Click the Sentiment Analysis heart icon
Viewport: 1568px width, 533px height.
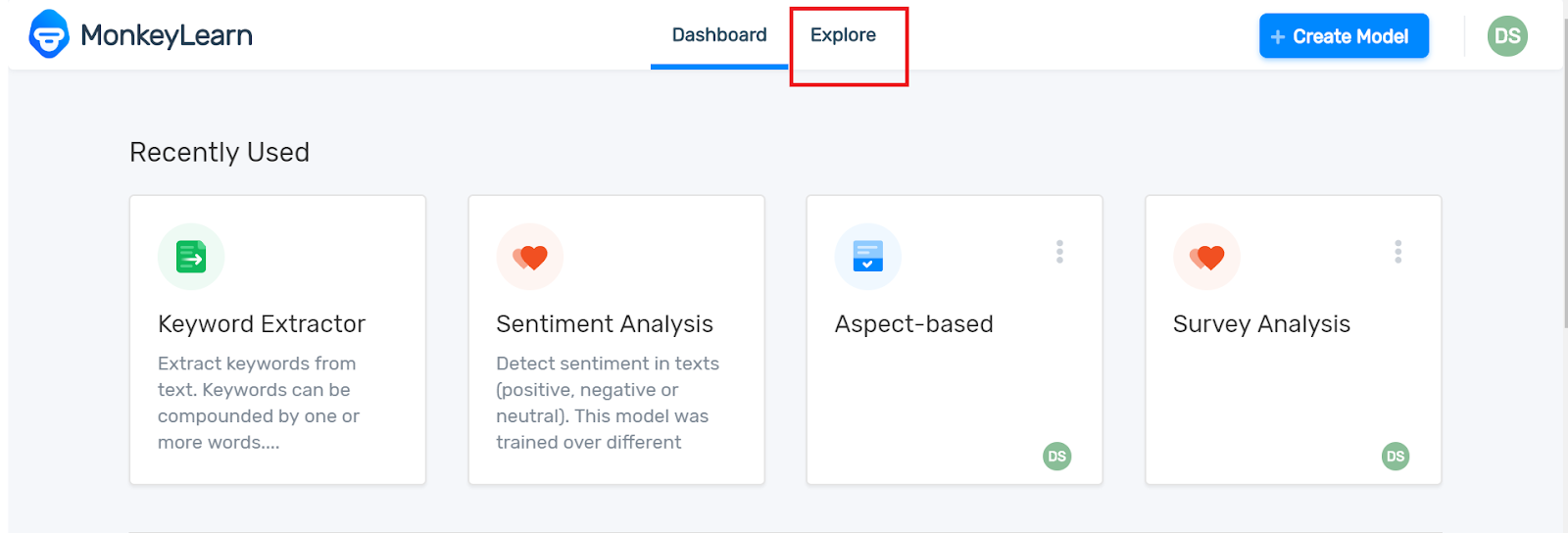(x=530, y=257)
